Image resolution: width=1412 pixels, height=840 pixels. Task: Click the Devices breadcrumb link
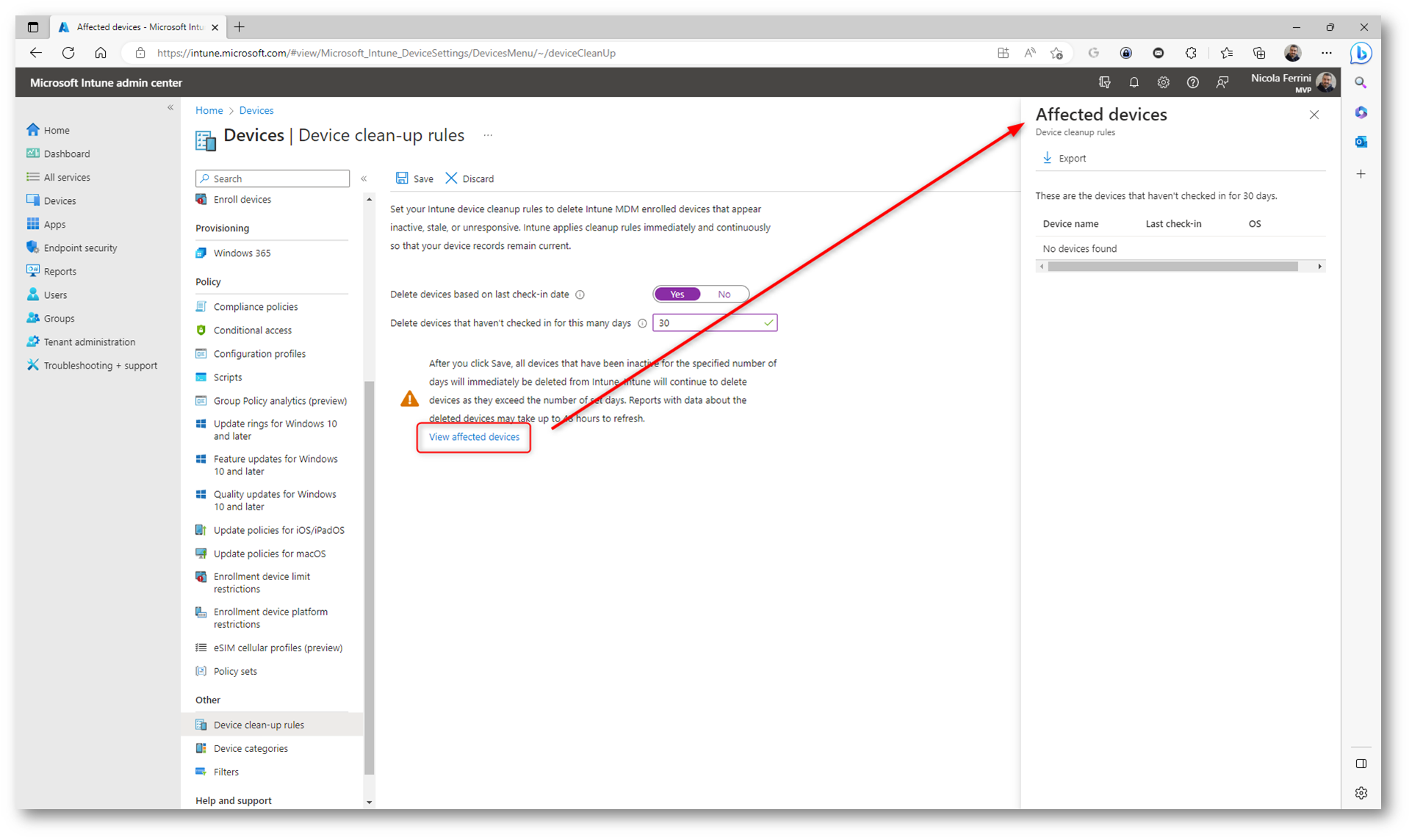pyautogui.click(x=256, y=111)
